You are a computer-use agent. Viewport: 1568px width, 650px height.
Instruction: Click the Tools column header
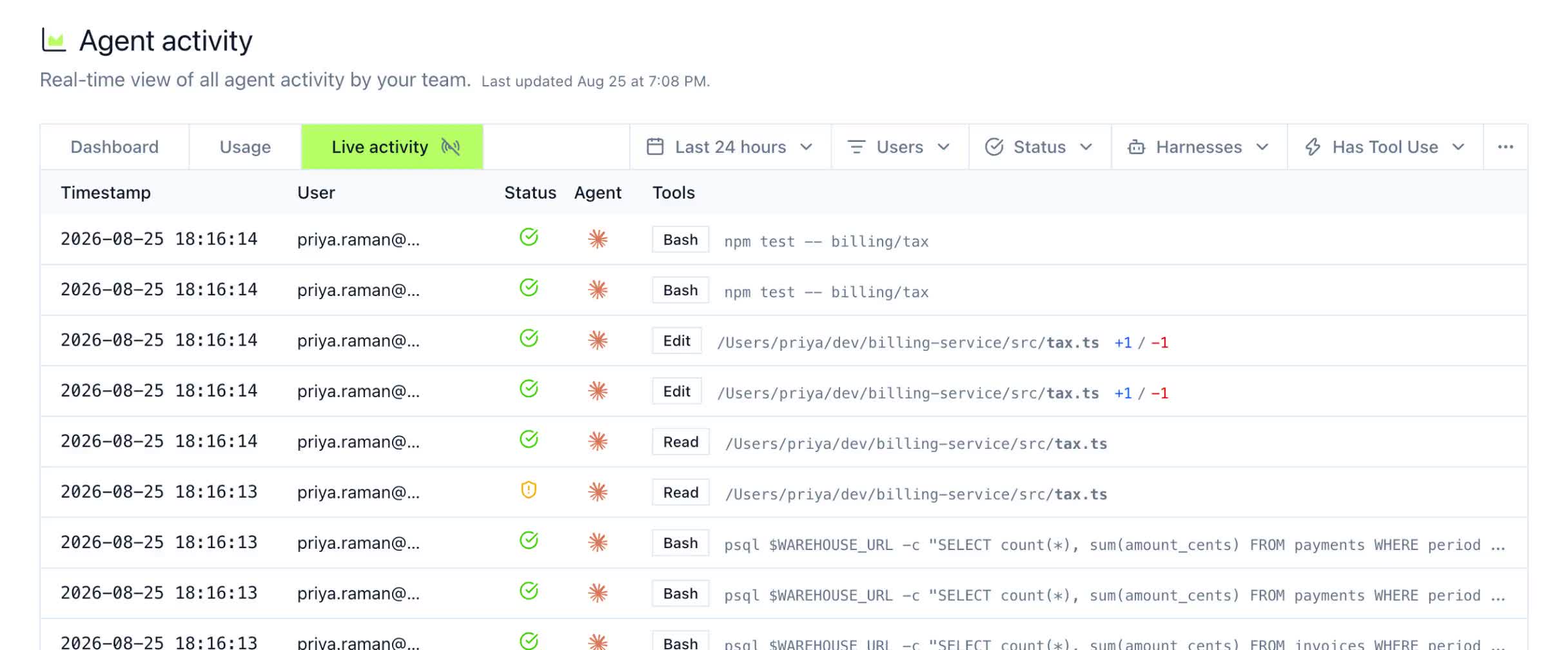[x=674, y=193]
